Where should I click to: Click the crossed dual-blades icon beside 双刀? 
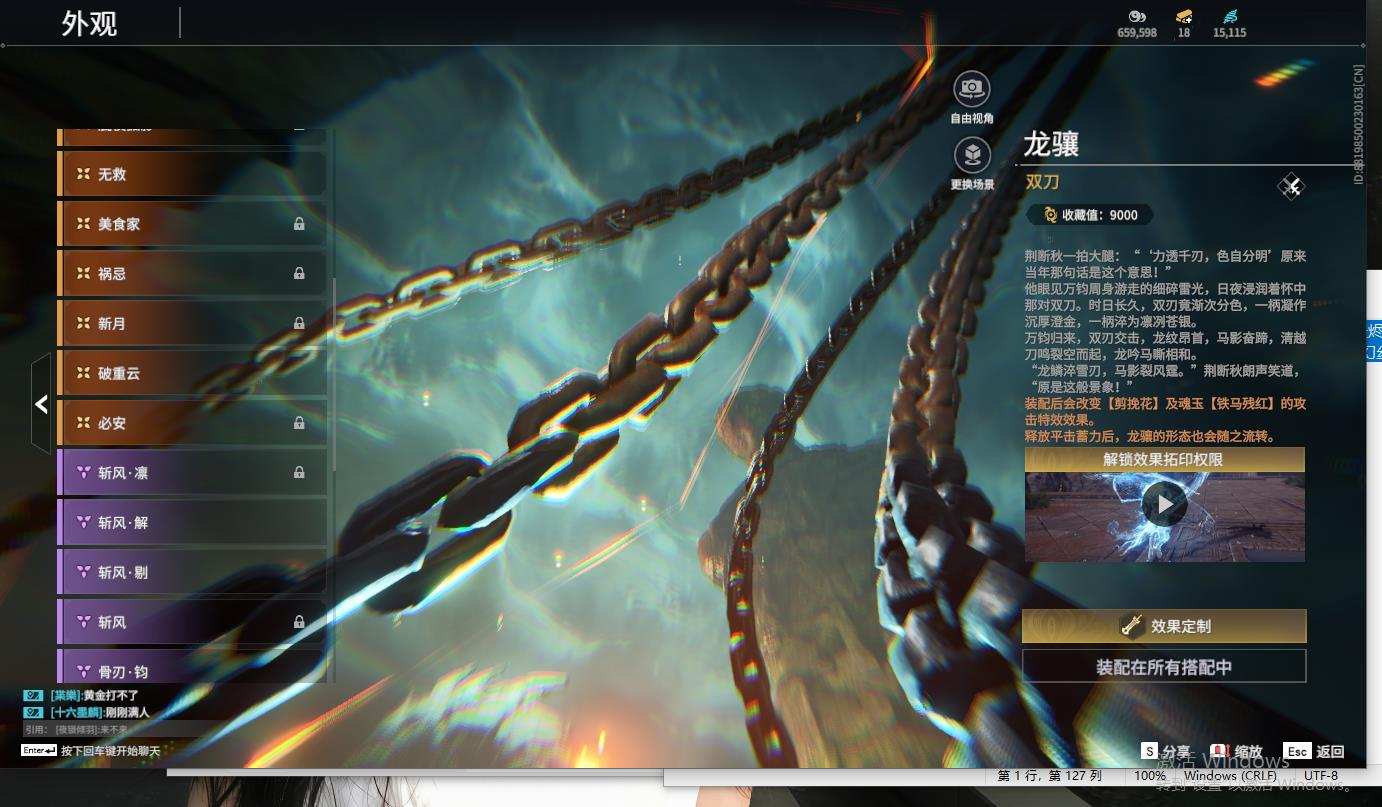[1291, 186]
